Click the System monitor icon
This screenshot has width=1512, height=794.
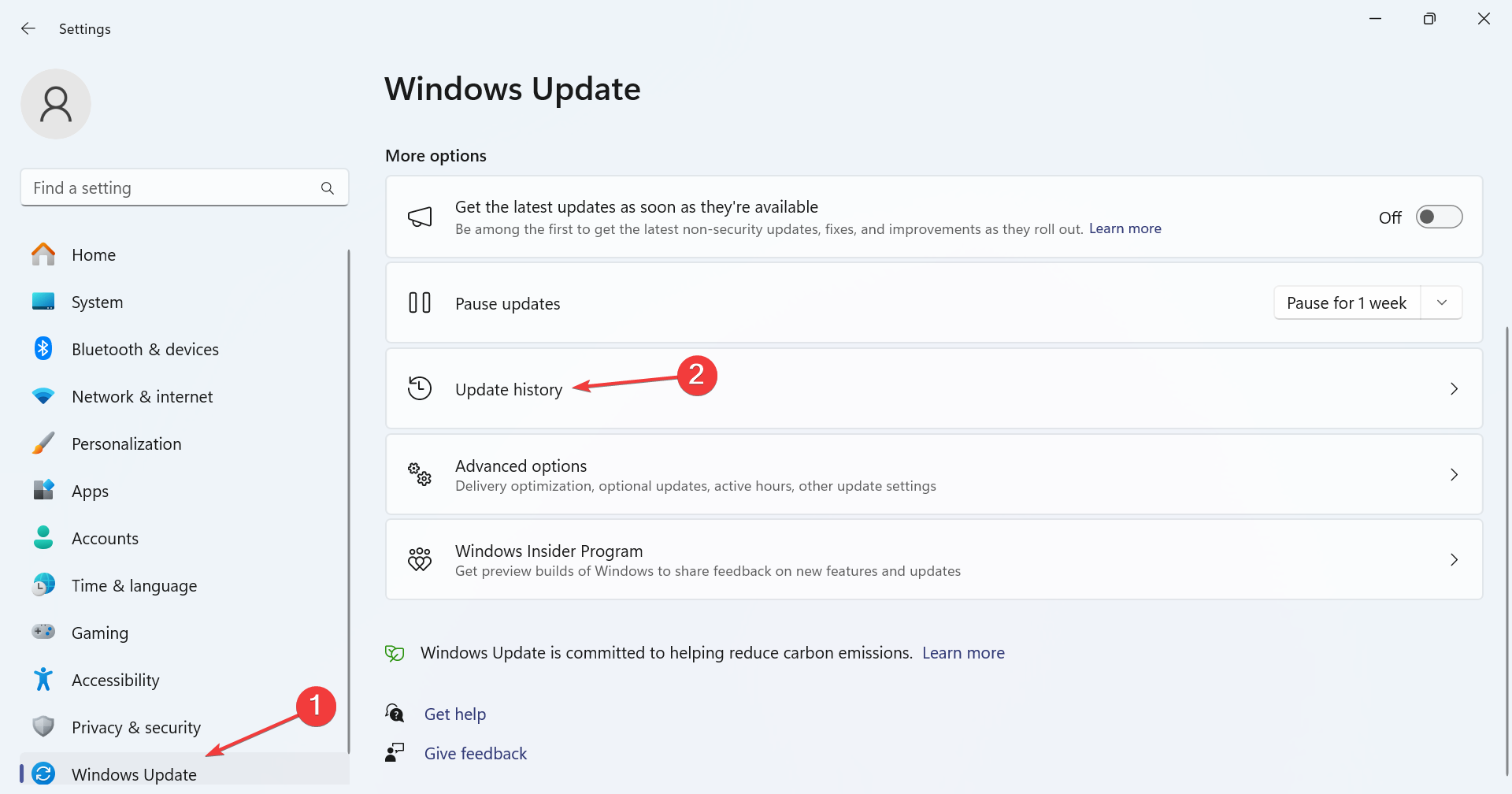(43, 302)
